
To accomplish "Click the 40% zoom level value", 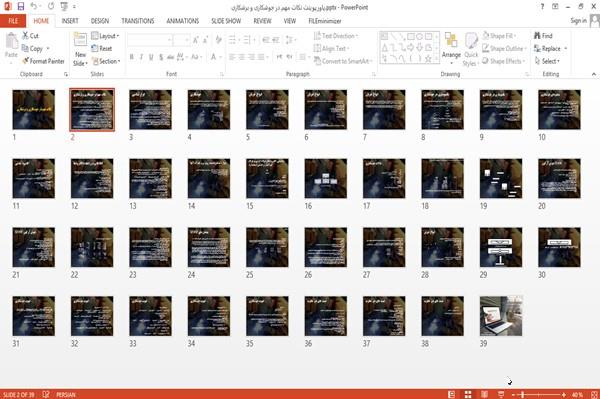I will (578, 394).
